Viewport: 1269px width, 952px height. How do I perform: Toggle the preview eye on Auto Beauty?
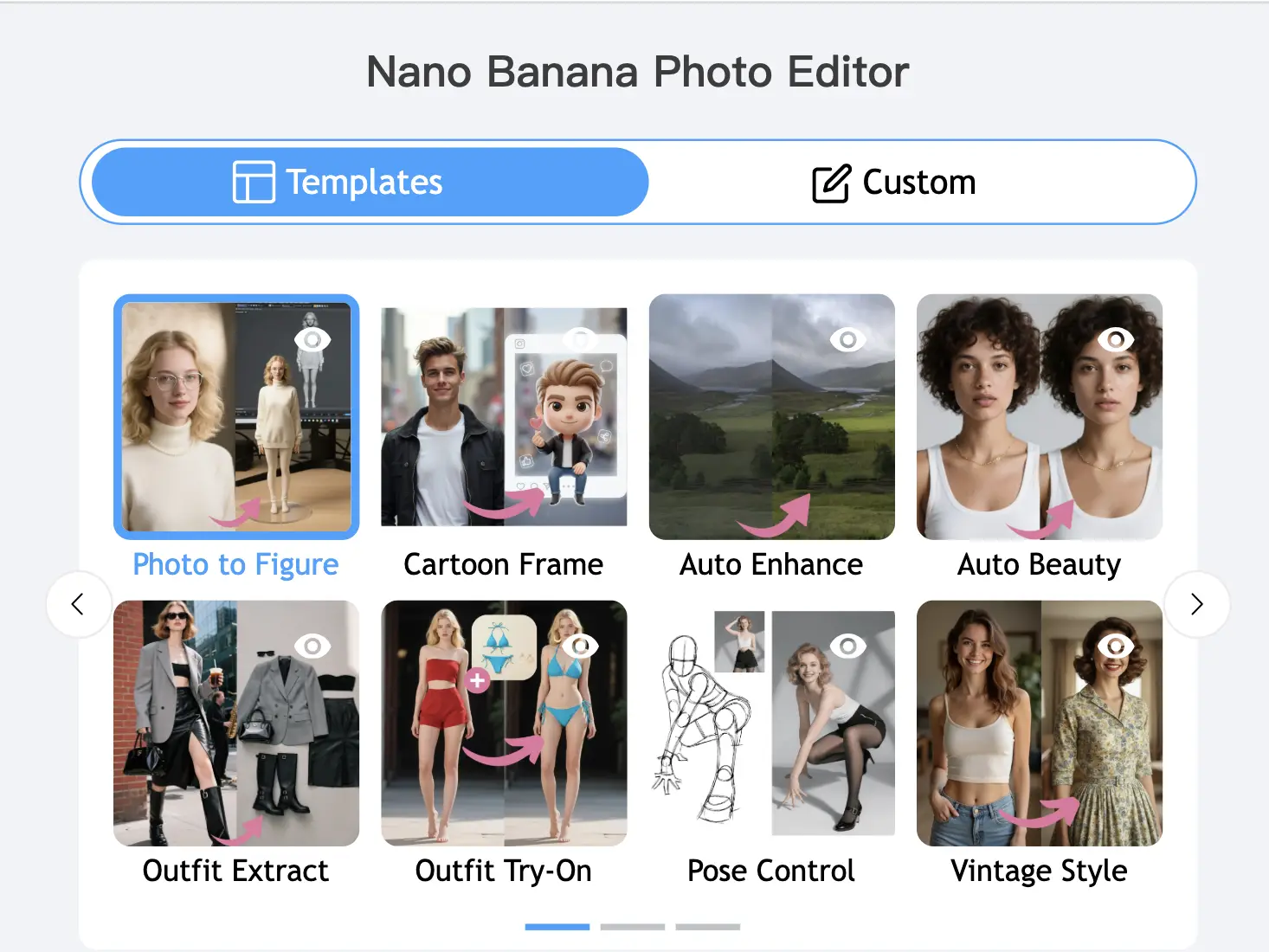1117,339
